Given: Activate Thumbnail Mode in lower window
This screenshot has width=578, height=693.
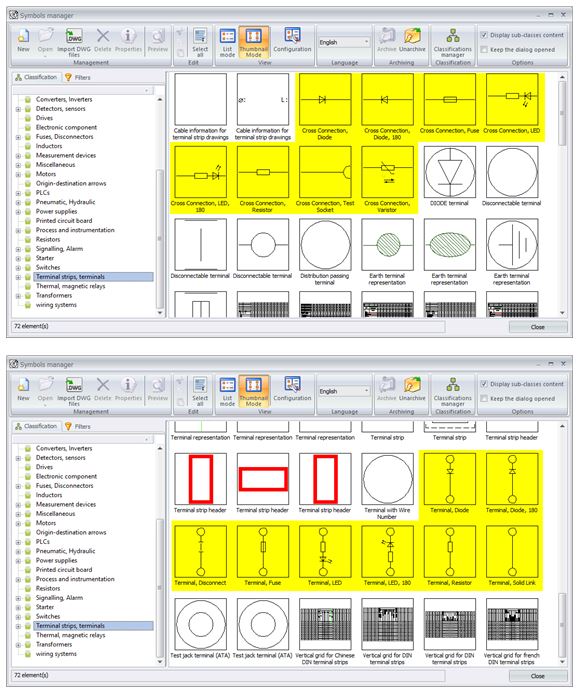Looking at the screenshot, I should point(254,391).
